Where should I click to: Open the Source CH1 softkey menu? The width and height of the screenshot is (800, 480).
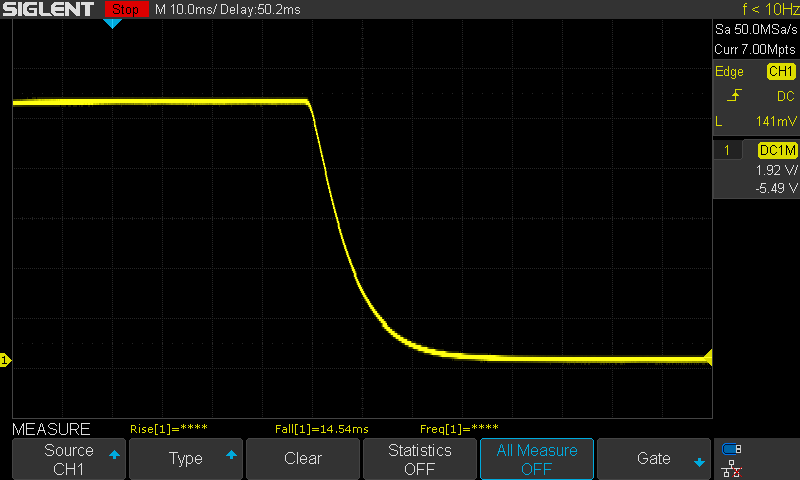tap(69, 459)
